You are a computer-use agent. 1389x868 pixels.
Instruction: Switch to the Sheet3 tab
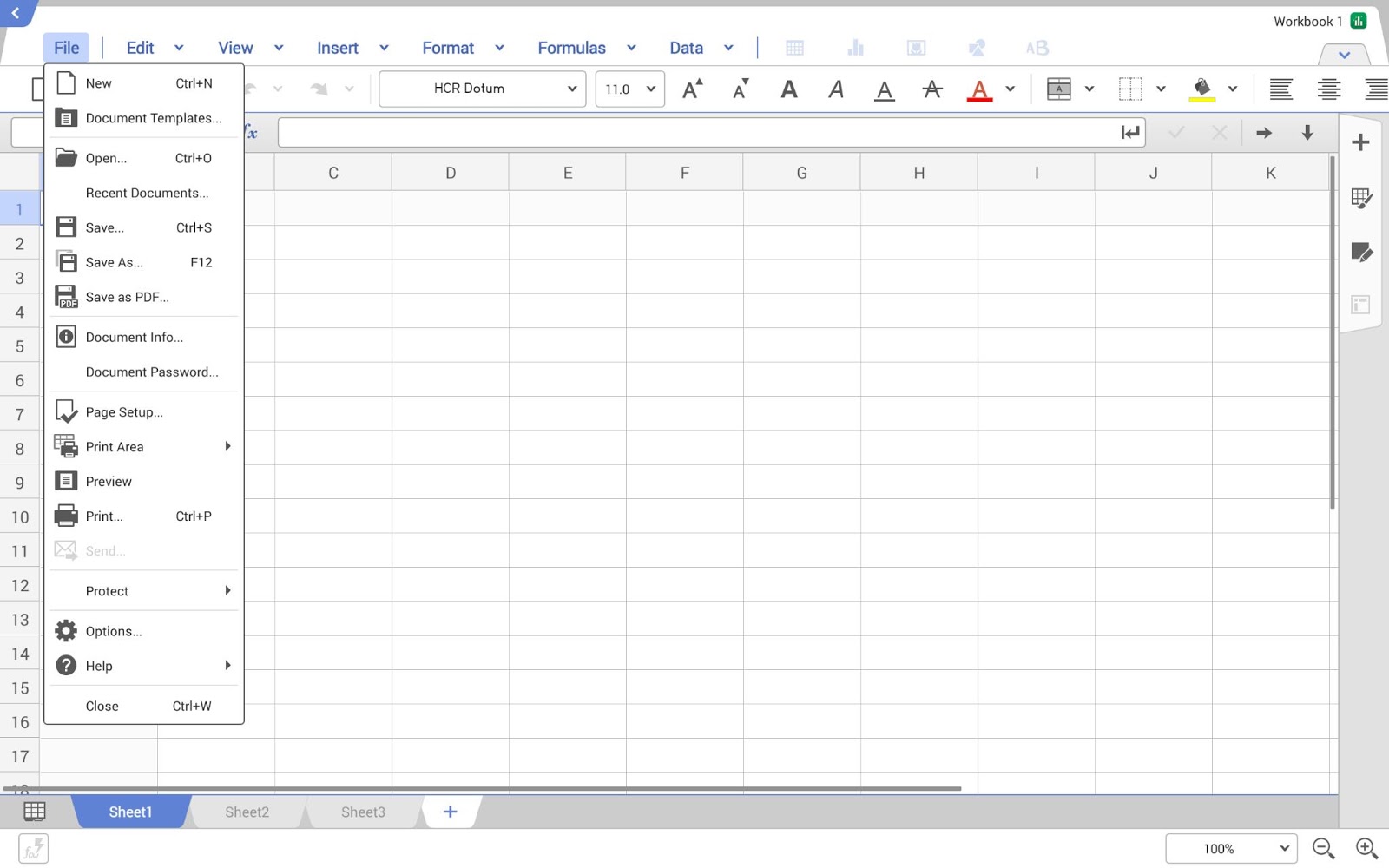tap(363, 812)
